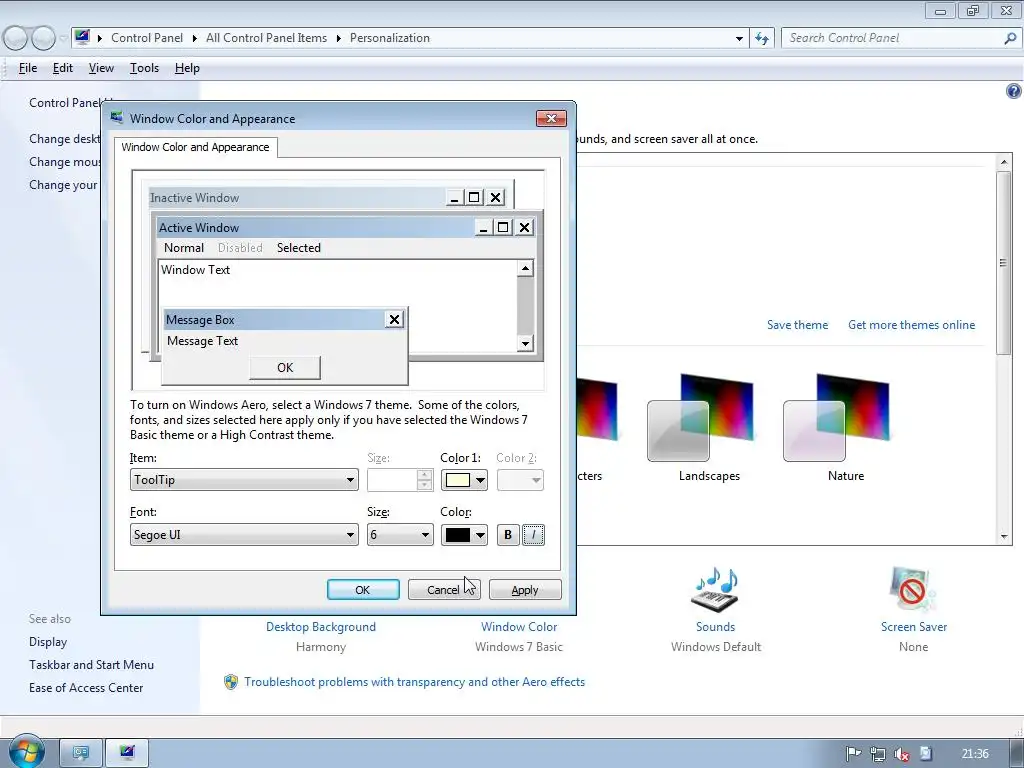Click the preview scrollbar down arrow
The image size is (1024, 768).
click(525, 344)
